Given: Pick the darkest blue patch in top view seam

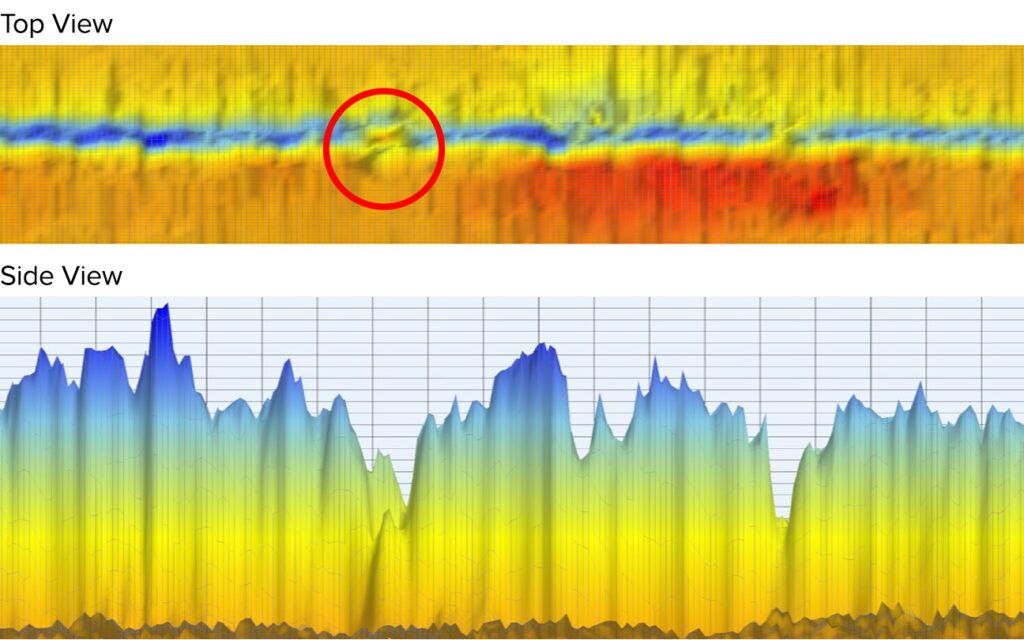Looking at the screenshot, I should coord(157,139).
